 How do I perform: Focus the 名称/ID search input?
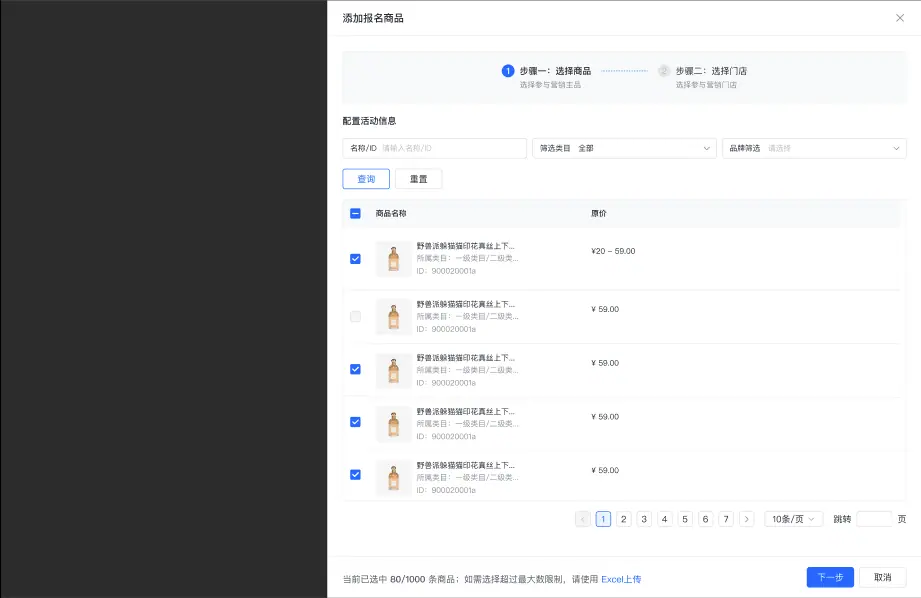[435, 148]
